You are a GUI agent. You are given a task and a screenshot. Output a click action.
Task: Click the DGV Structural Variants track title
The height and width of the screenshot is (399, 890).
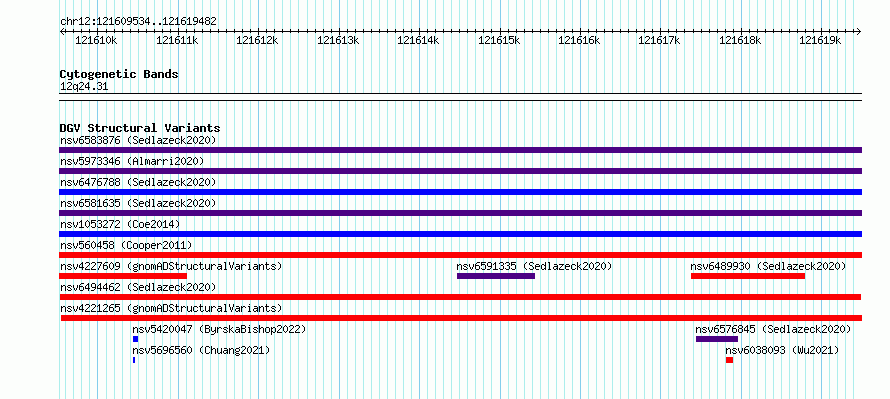[x=140, y=128]
